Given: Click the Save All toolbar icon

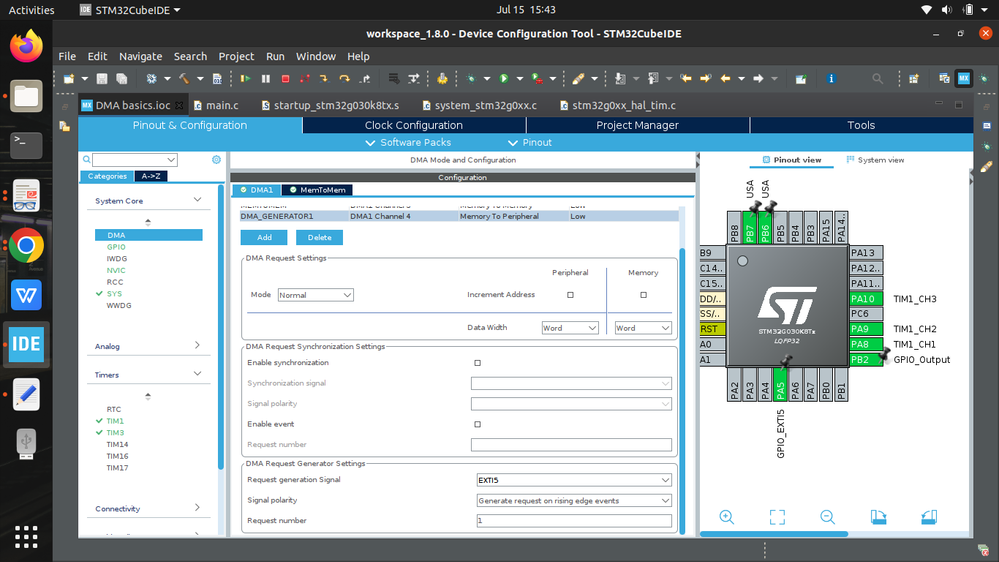Looking at the screenshot, I should click(x=122, y=78).
